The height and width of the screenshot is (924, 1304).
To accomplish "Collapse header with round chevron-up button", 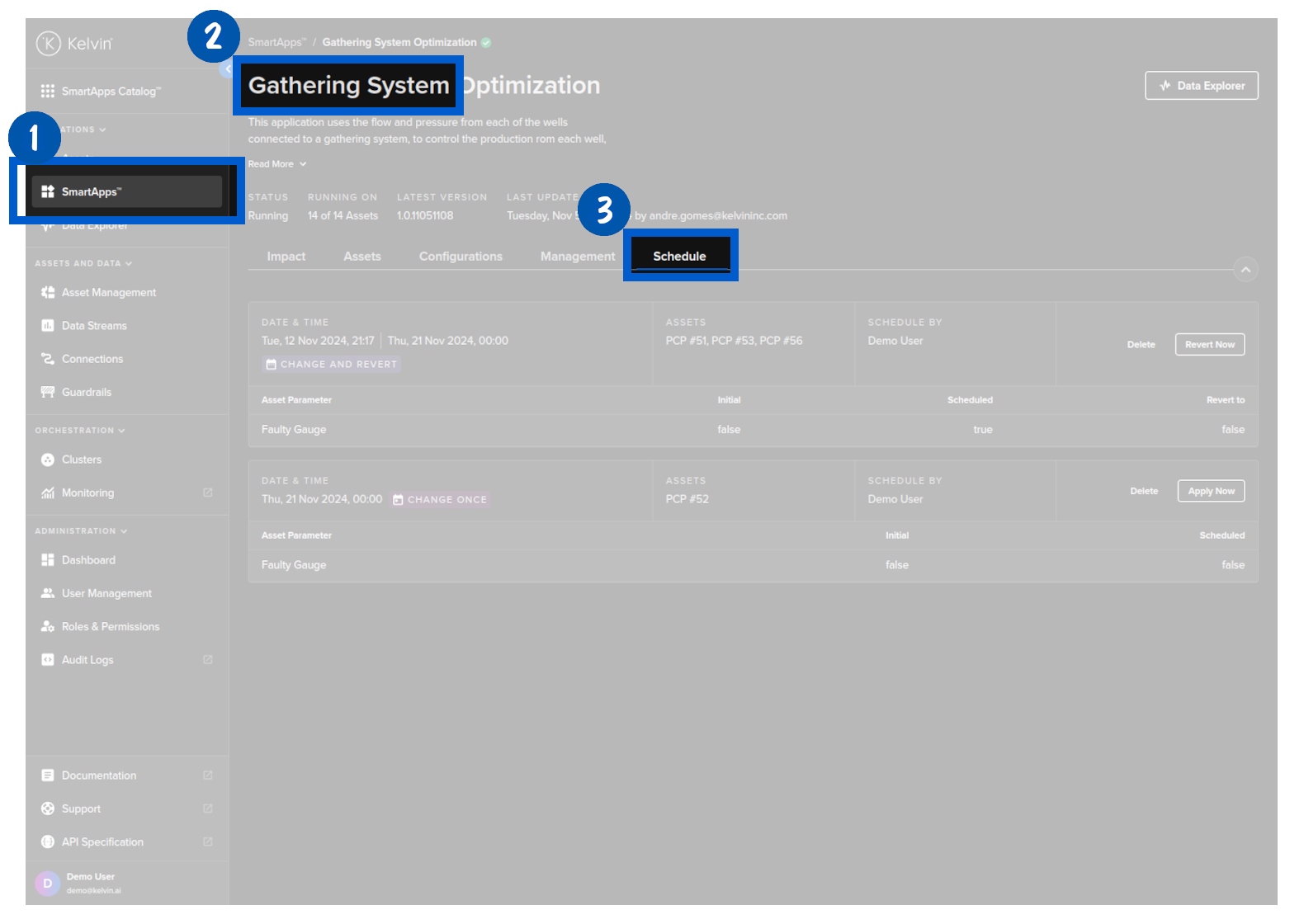I will 1245,270.
